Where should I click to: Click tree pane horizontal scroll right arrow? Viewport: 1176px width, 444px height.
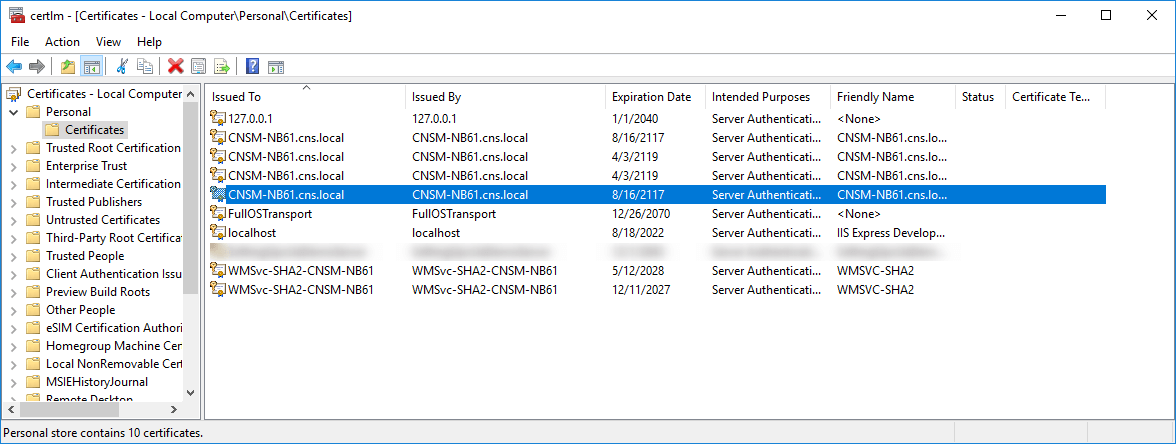pos(173,410)
